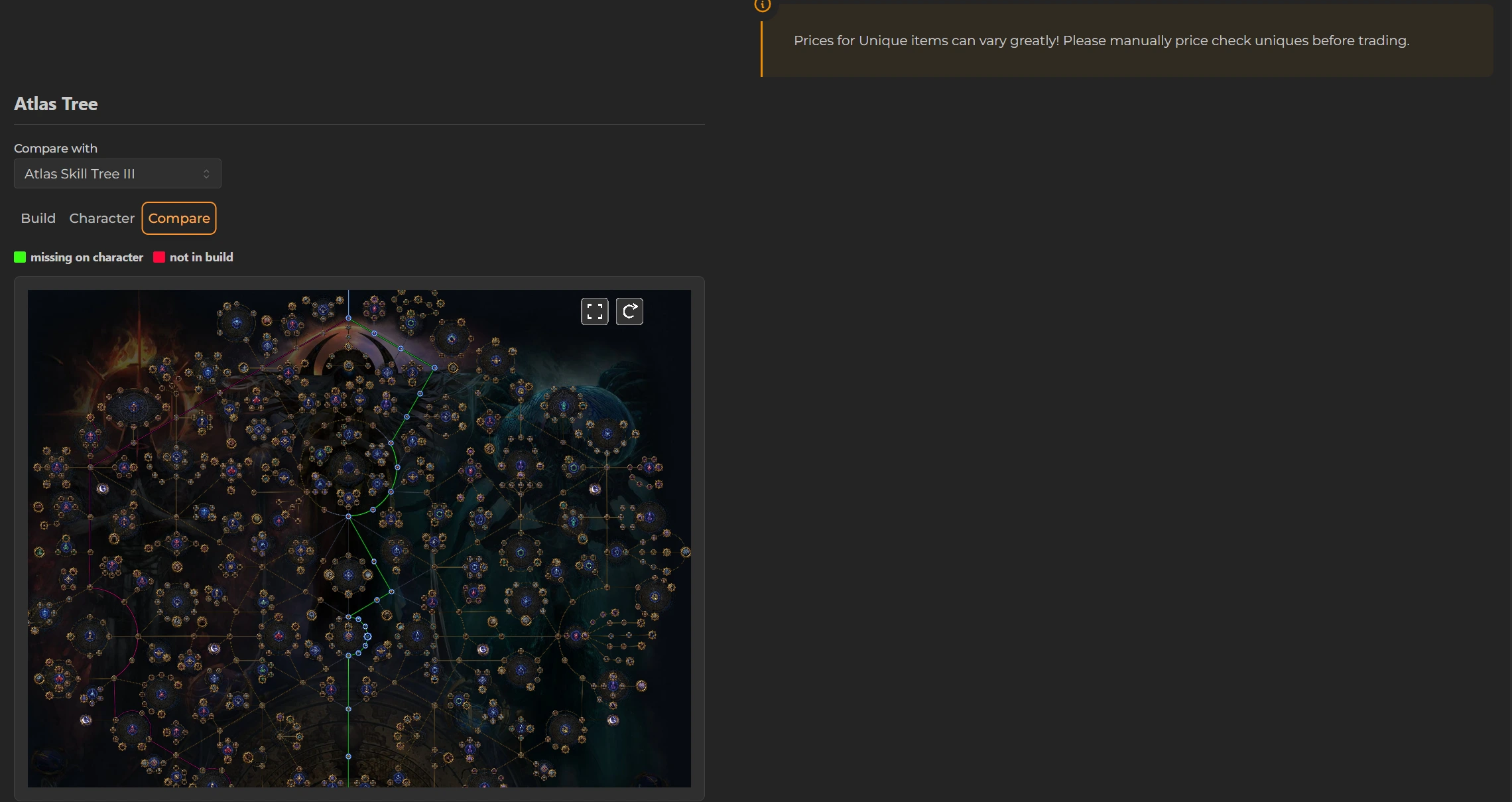Click the Unique items price warning banner
1512x802 pixels.
pos(1101,41)
